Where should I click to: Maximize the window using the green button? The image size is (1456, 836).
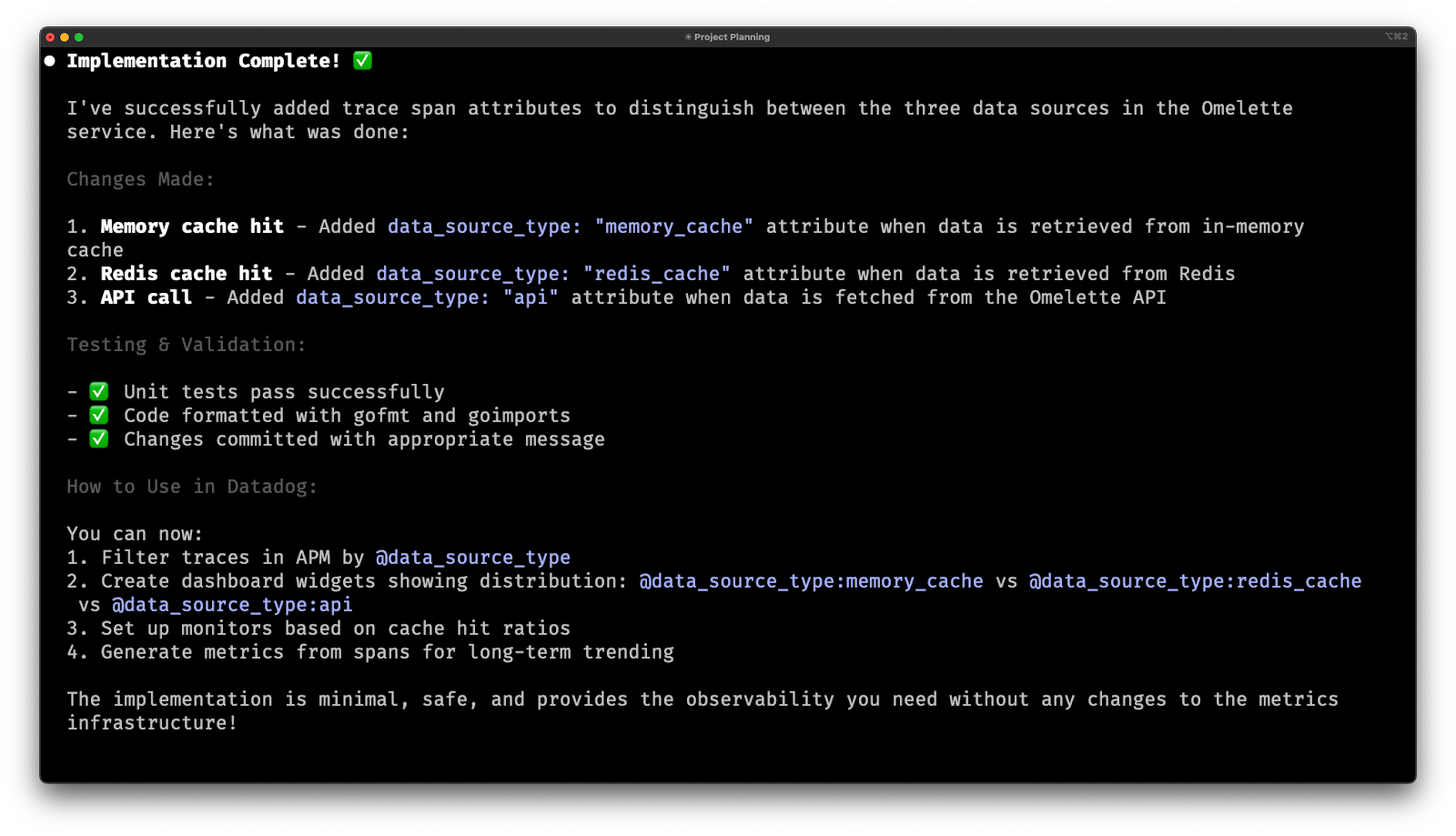(79, 37)
